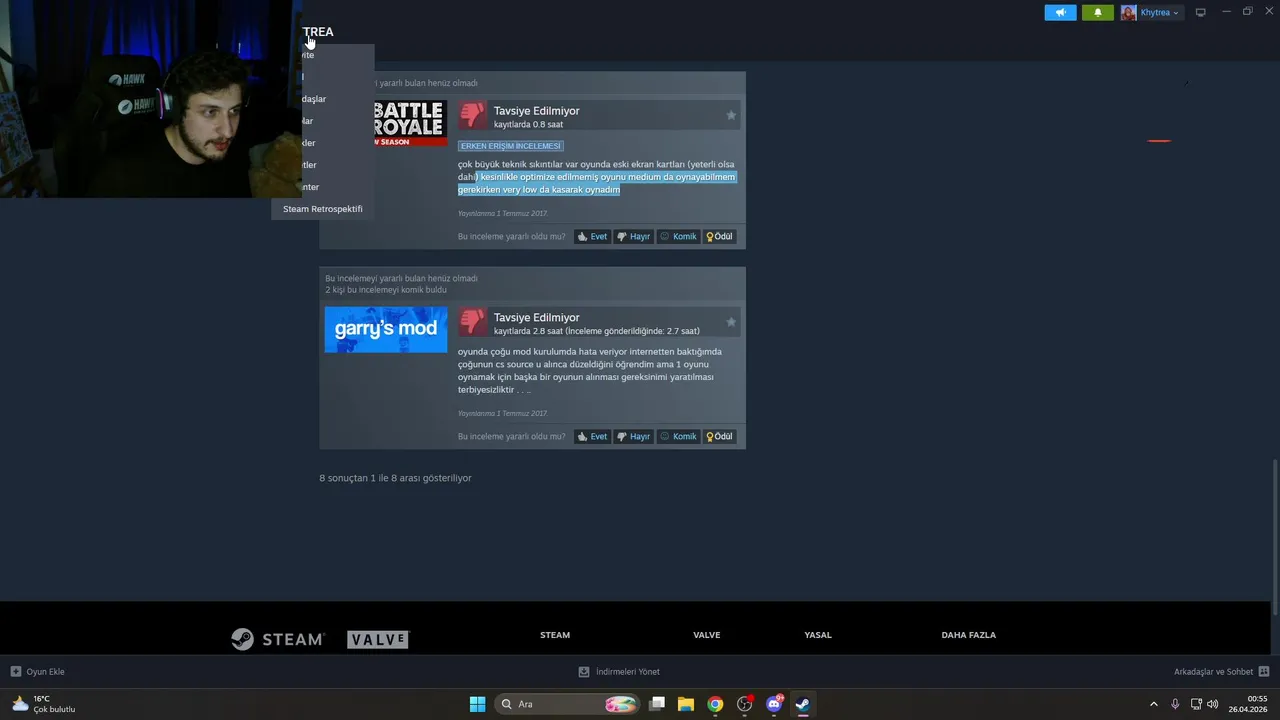Open 'İndirmeleri Yönet' downloads manager
Image resolution: width=1280 pixels, height=720 pixels.
click(619, 672)
